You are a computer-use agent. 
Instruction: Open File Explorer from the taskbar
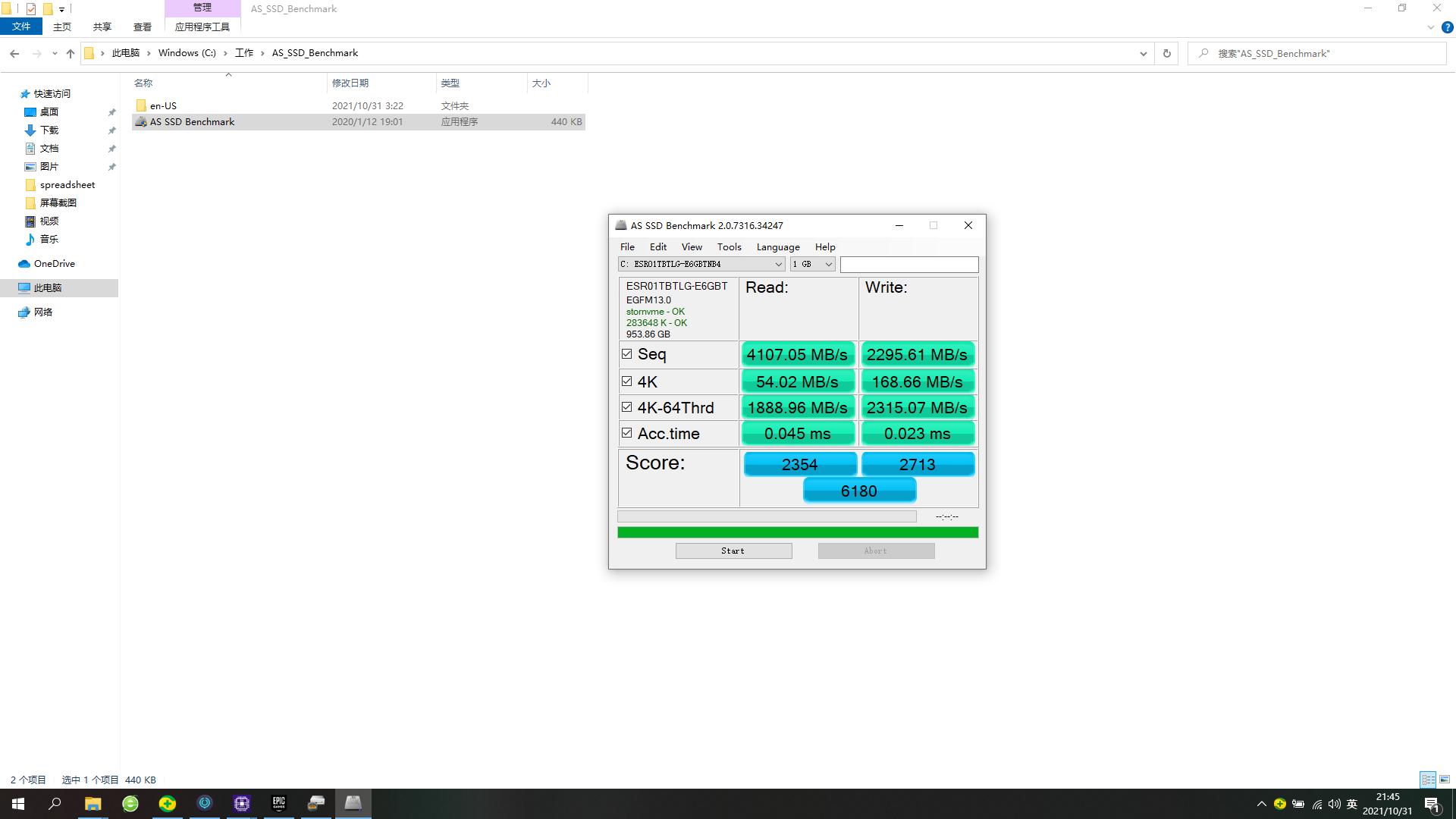coord(93,803)
